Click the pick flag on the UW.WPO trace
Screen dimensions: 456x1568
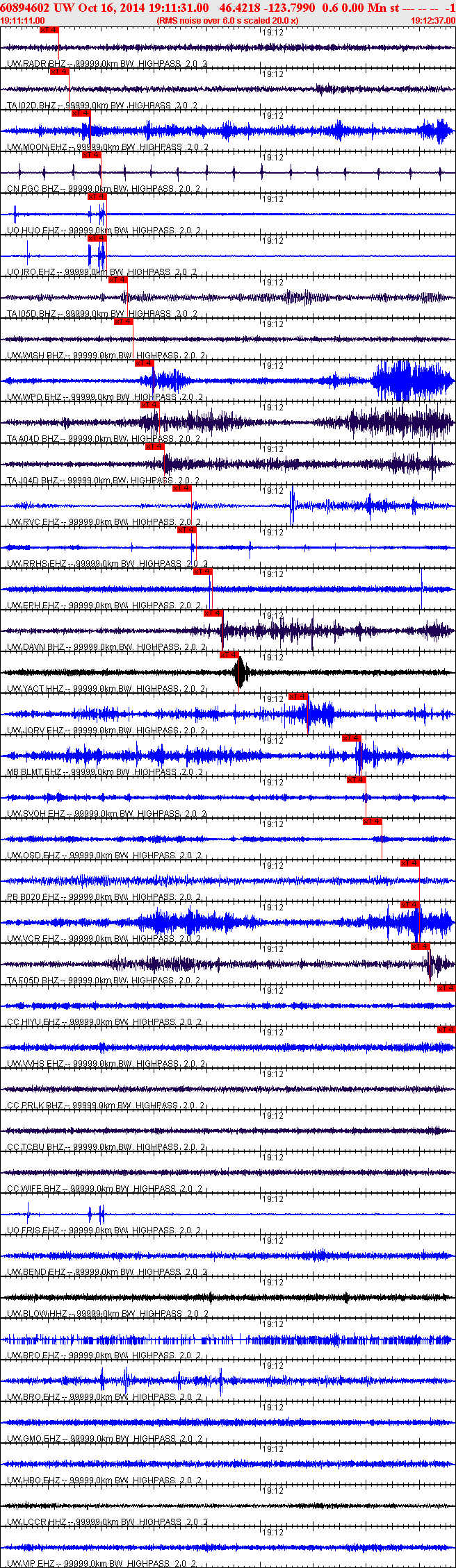point(144,363)
